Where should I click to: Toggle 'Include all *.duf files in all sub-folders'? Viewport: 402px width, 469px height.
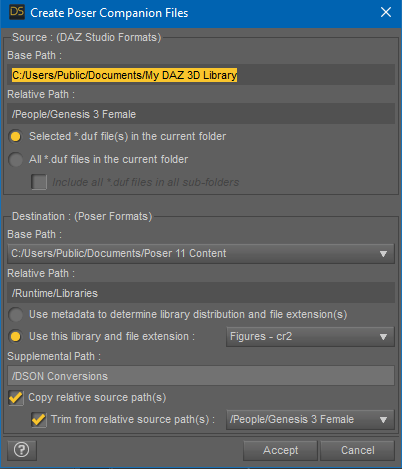click(39, 182)
